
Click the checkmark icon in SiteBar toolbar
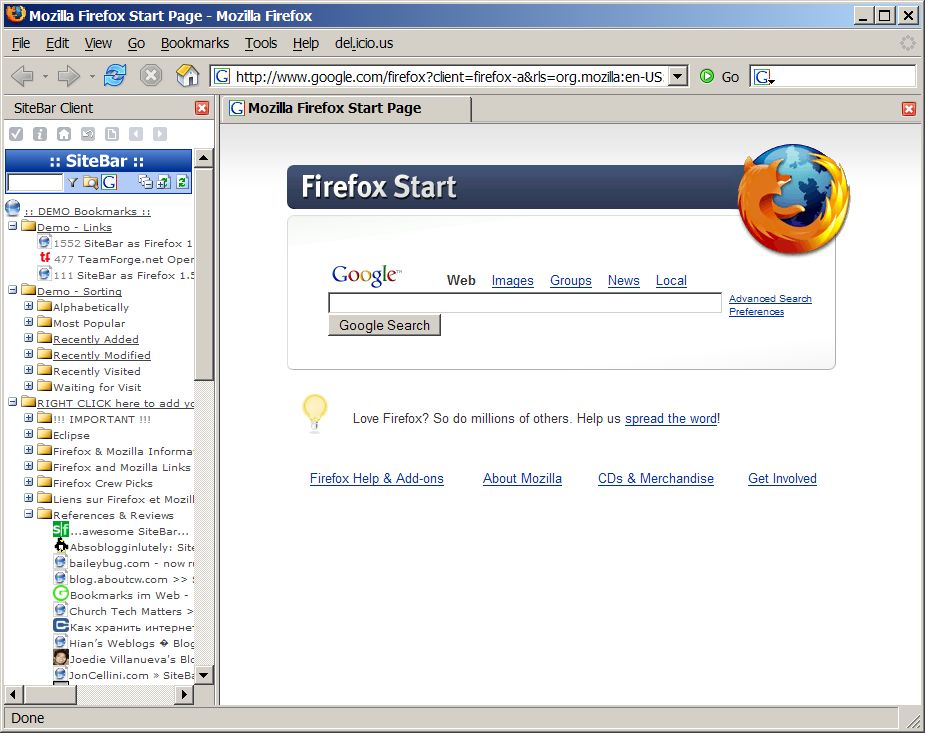[x=15, y=134]
